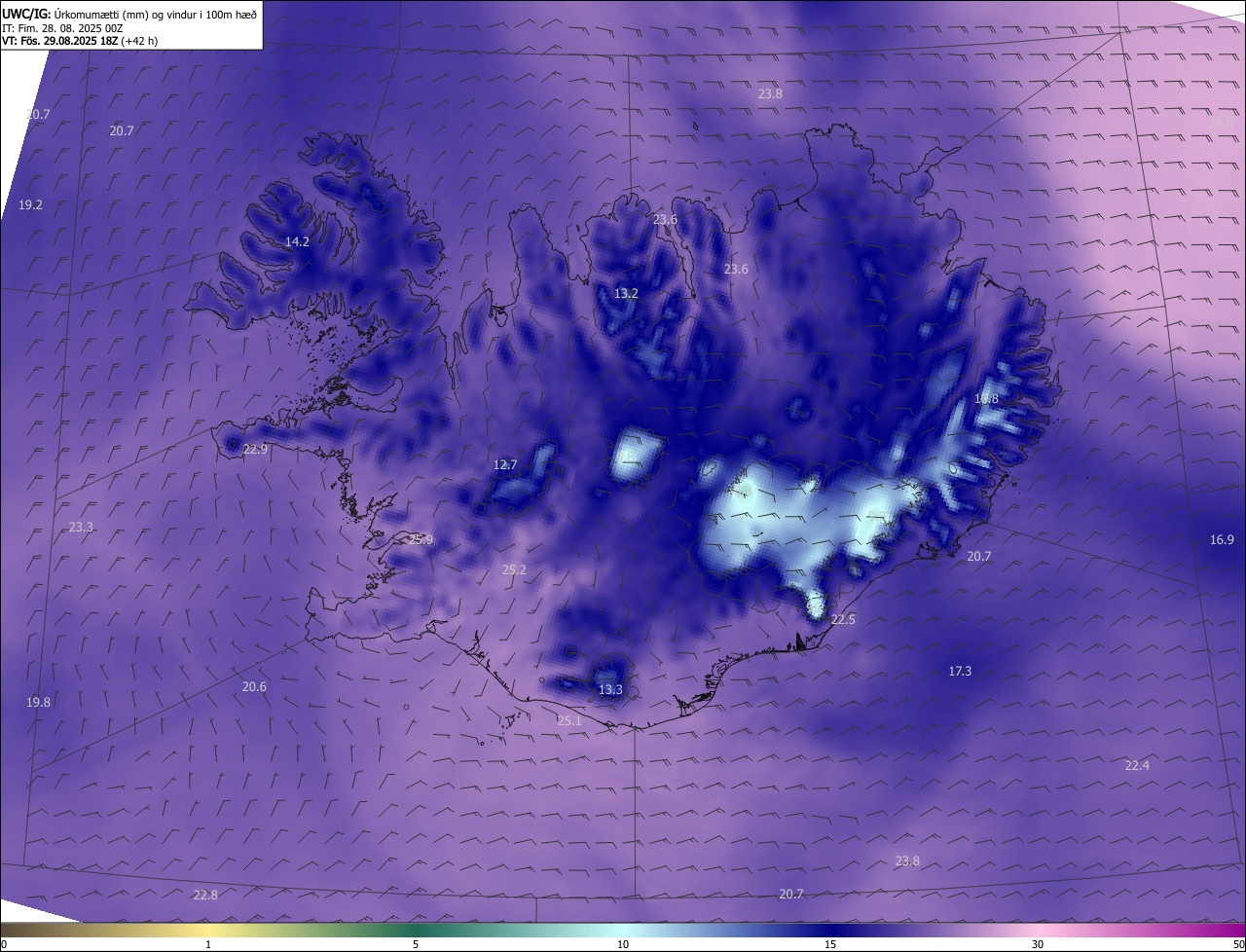Click the color scale tick labeled 15
1246x952 pixels.
click(830, 944)
